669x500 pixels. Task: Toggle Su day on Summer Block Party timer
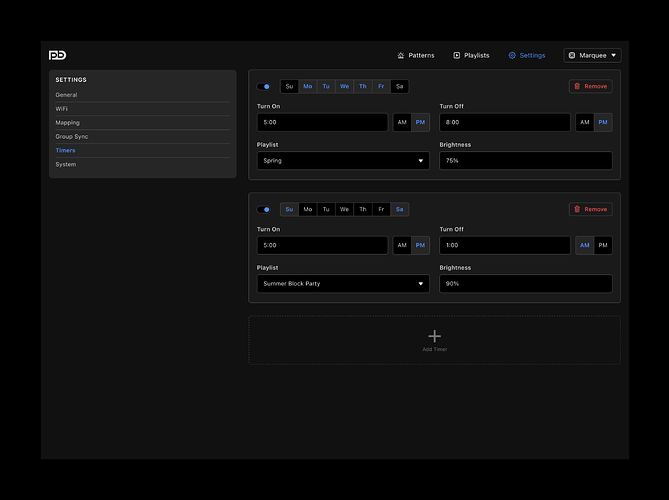click(289, 209)
